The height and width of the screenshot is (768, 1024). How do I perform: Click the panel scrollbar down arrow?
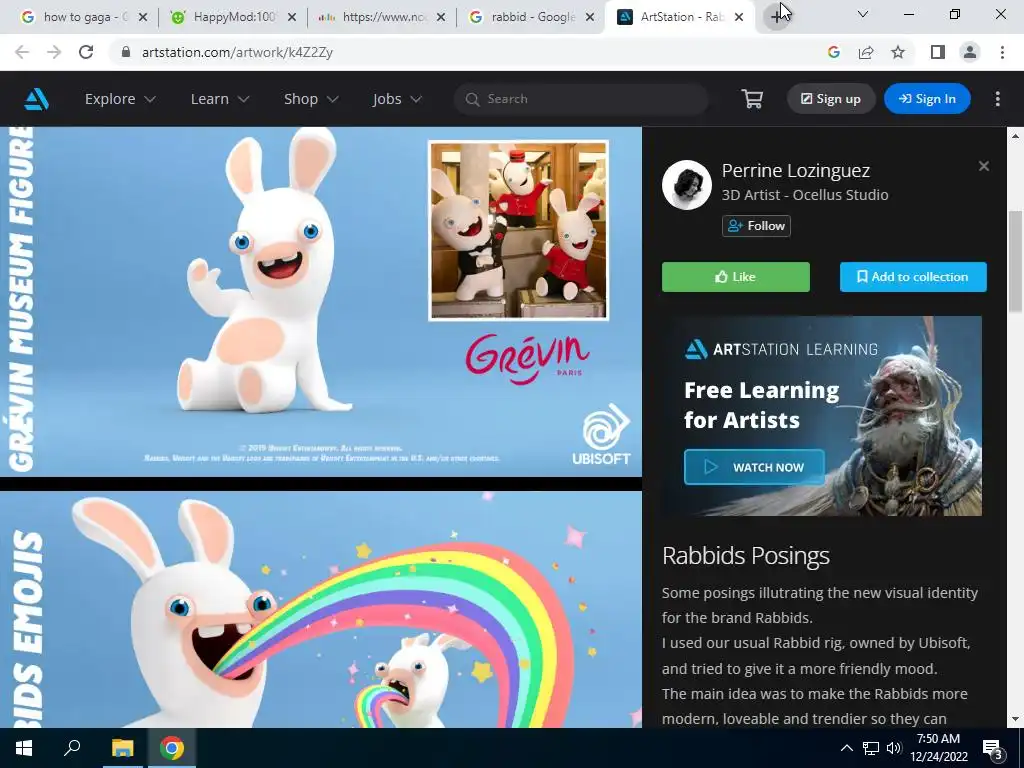point(1015,718)
